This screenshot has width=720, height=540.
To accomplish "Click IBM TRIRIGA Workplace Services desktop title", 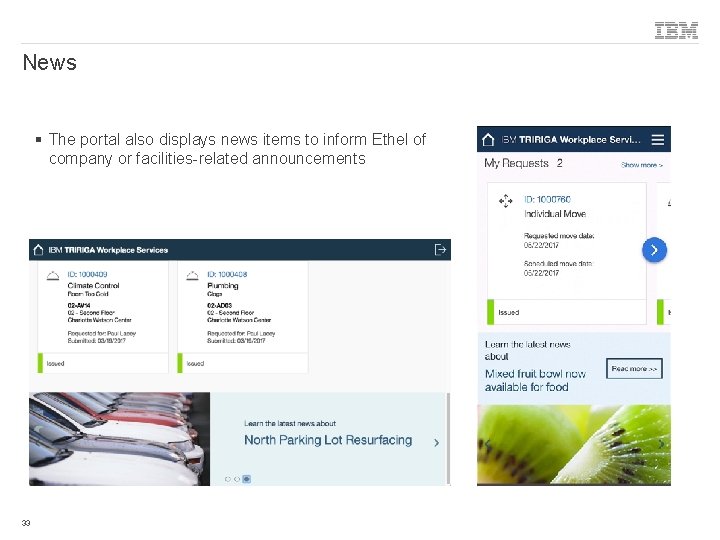I will 108,250.
